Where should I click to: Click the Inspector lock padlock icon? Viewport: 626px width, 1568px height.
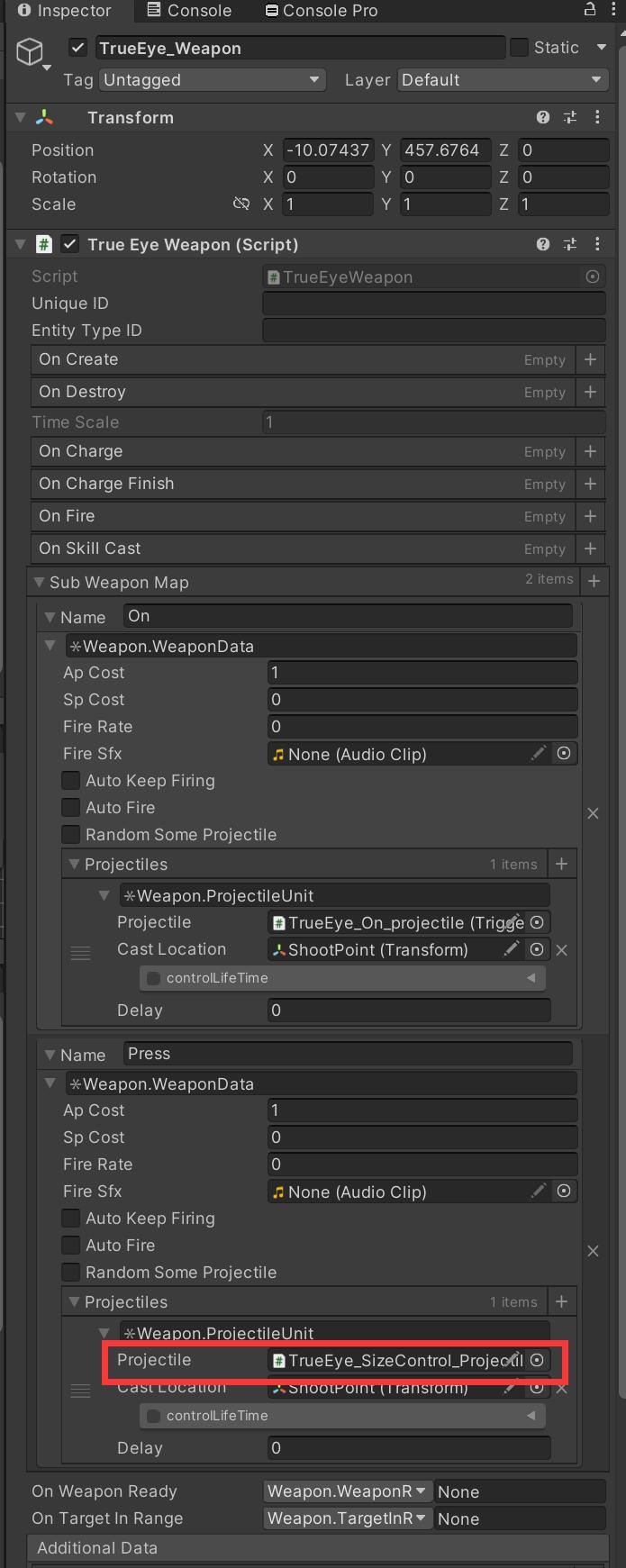tap(589, 9)
